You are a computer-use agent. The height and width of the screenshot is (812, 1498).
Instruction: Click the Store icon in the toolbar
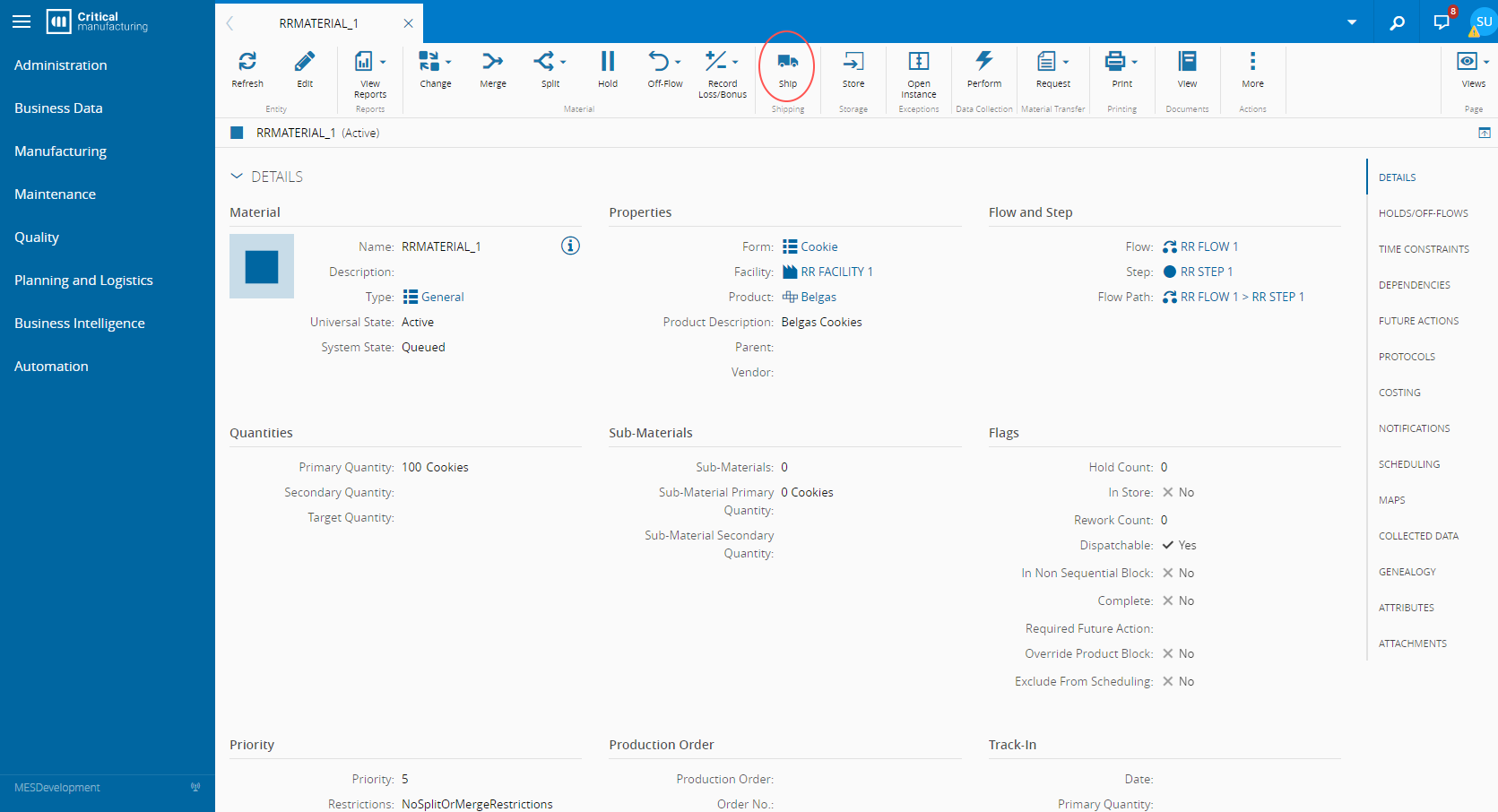tap(853, 62)
